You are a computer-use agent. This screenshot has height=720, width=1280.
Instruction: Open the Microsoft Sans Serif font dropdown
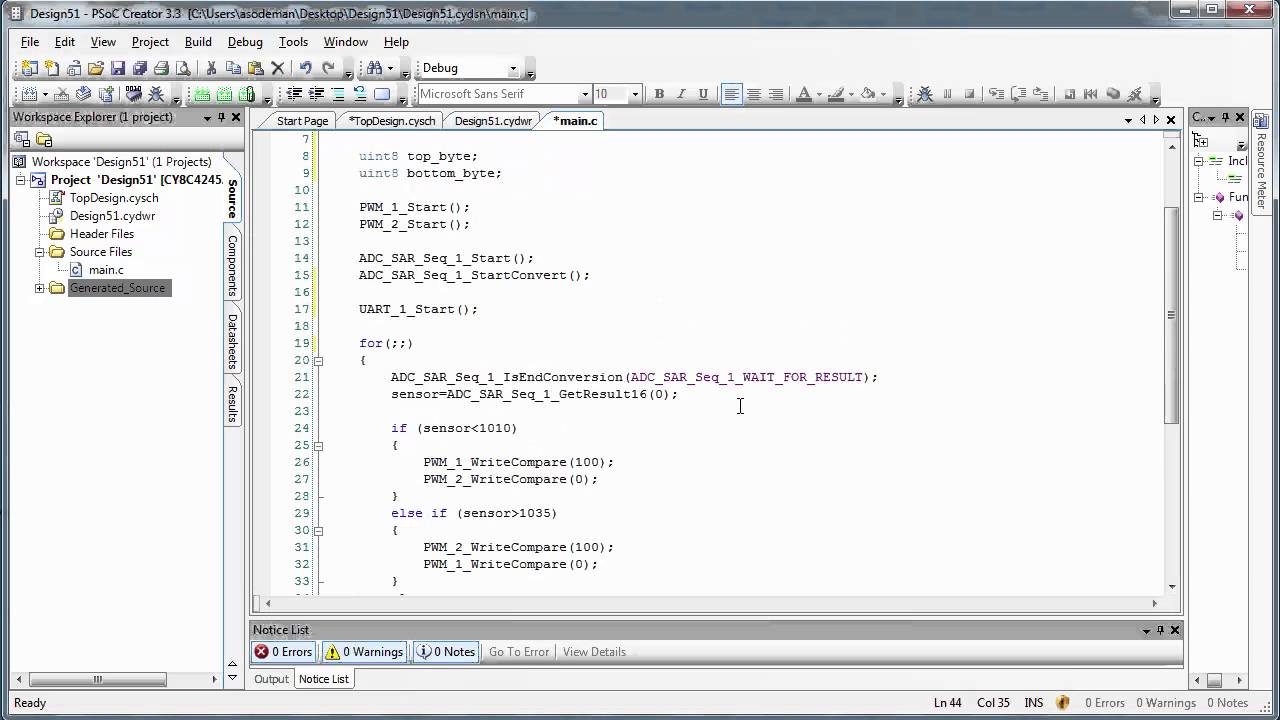coord(585,94)
